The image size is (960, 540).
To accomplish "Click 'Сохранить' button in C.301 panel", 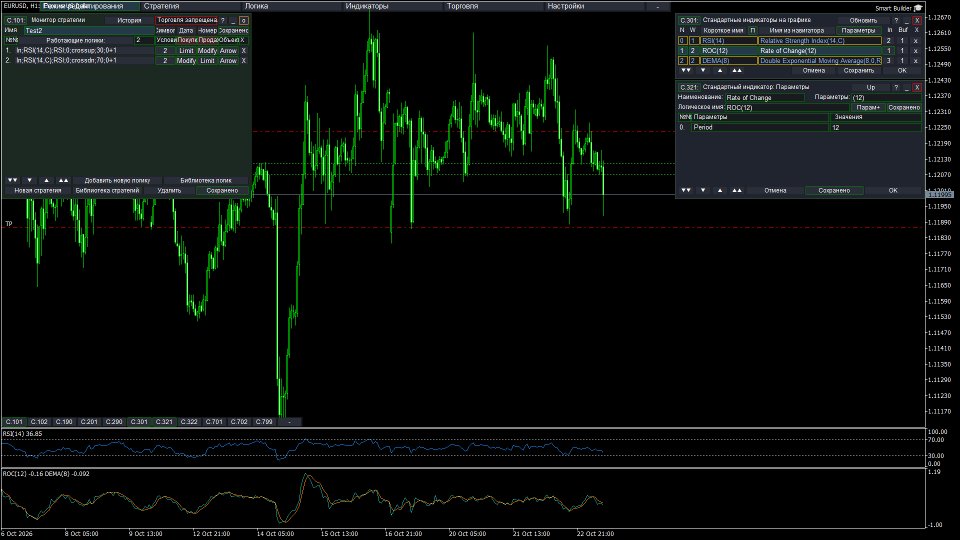I will point(858,70).
